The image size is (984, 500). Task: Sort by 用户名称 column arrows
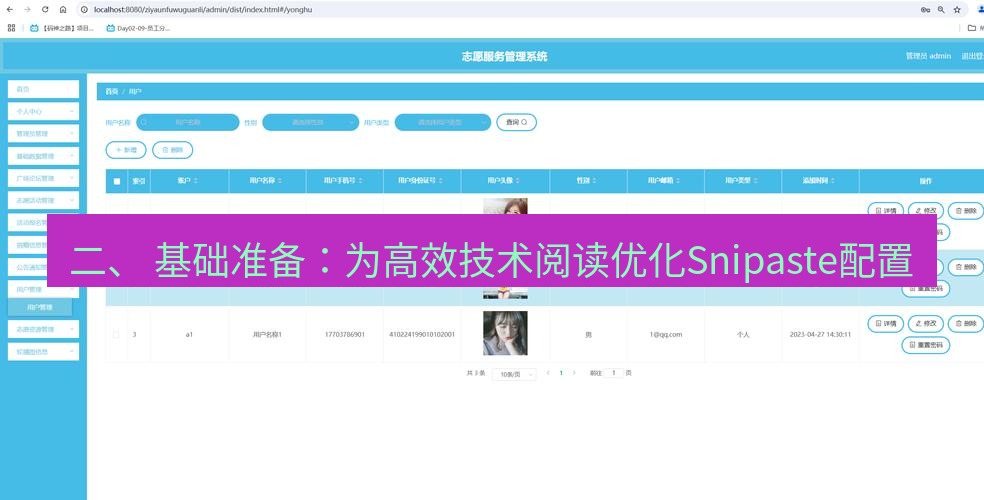coord(280,181)
